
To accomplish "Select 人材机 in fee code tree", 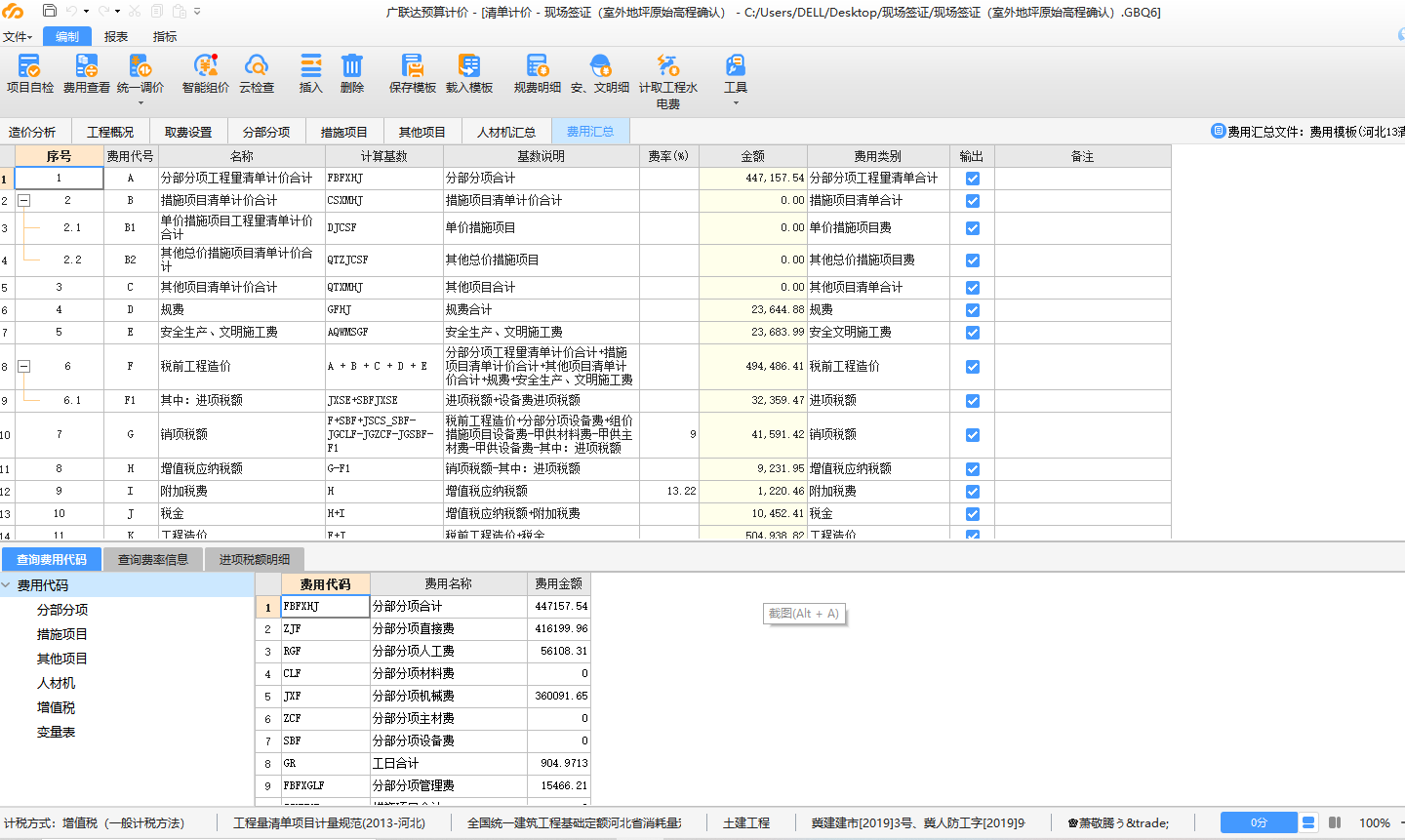I will point(56,683).
